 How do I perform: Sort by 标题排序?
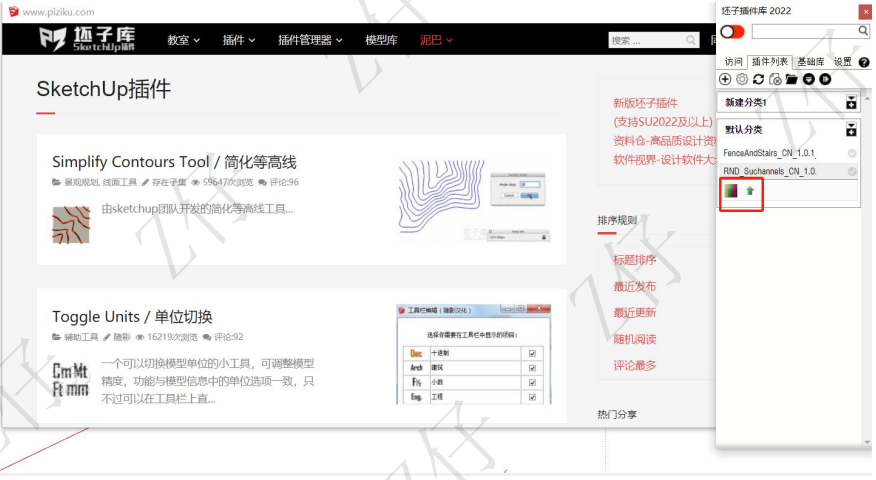point(635,260)
